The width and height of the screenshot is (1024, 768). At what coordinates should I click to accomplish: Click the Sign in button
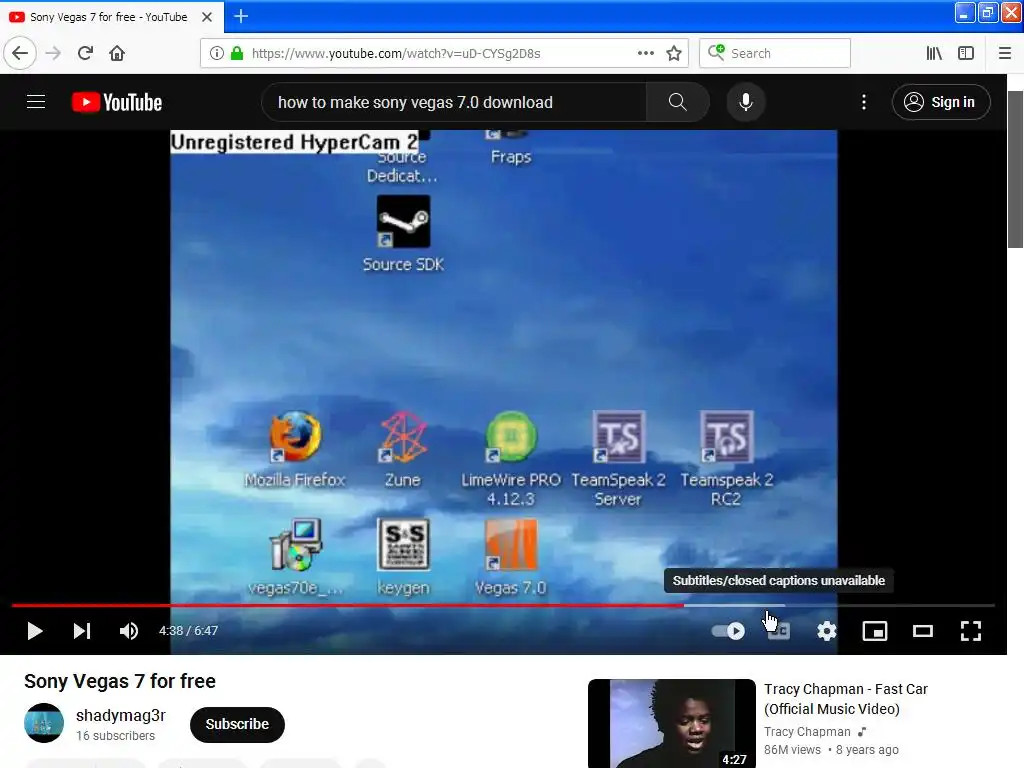click(941, 103)
